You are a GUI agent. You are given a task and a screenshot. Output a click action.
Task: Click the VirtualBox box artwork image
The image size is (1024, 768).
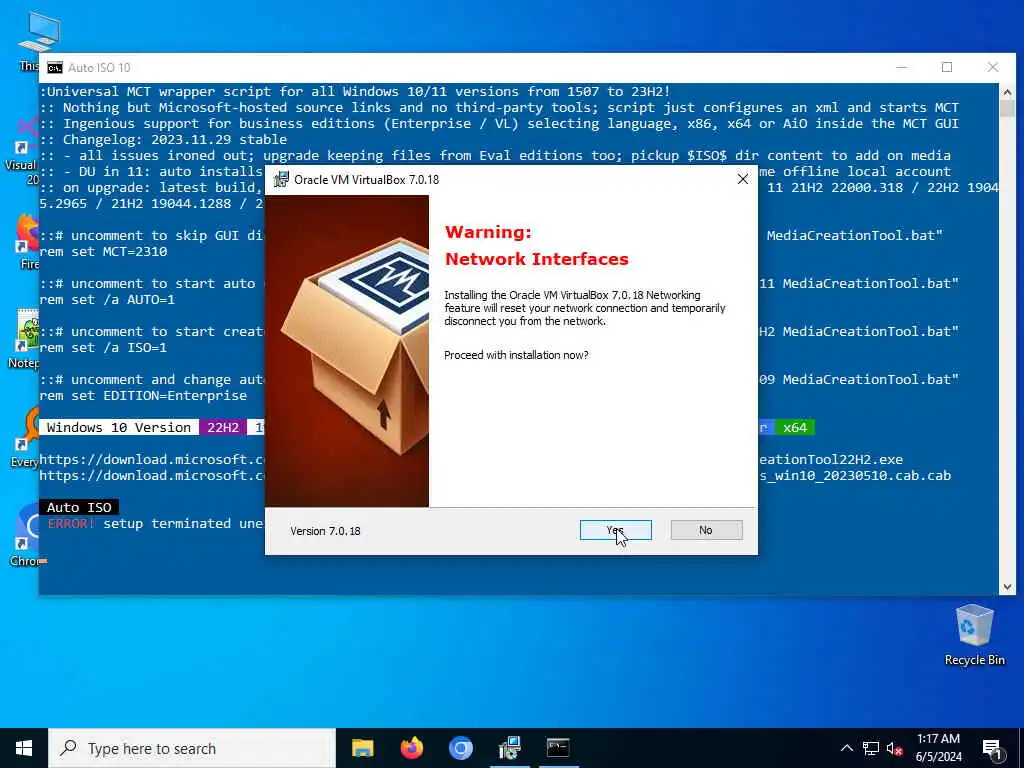[x=347, y=351]
